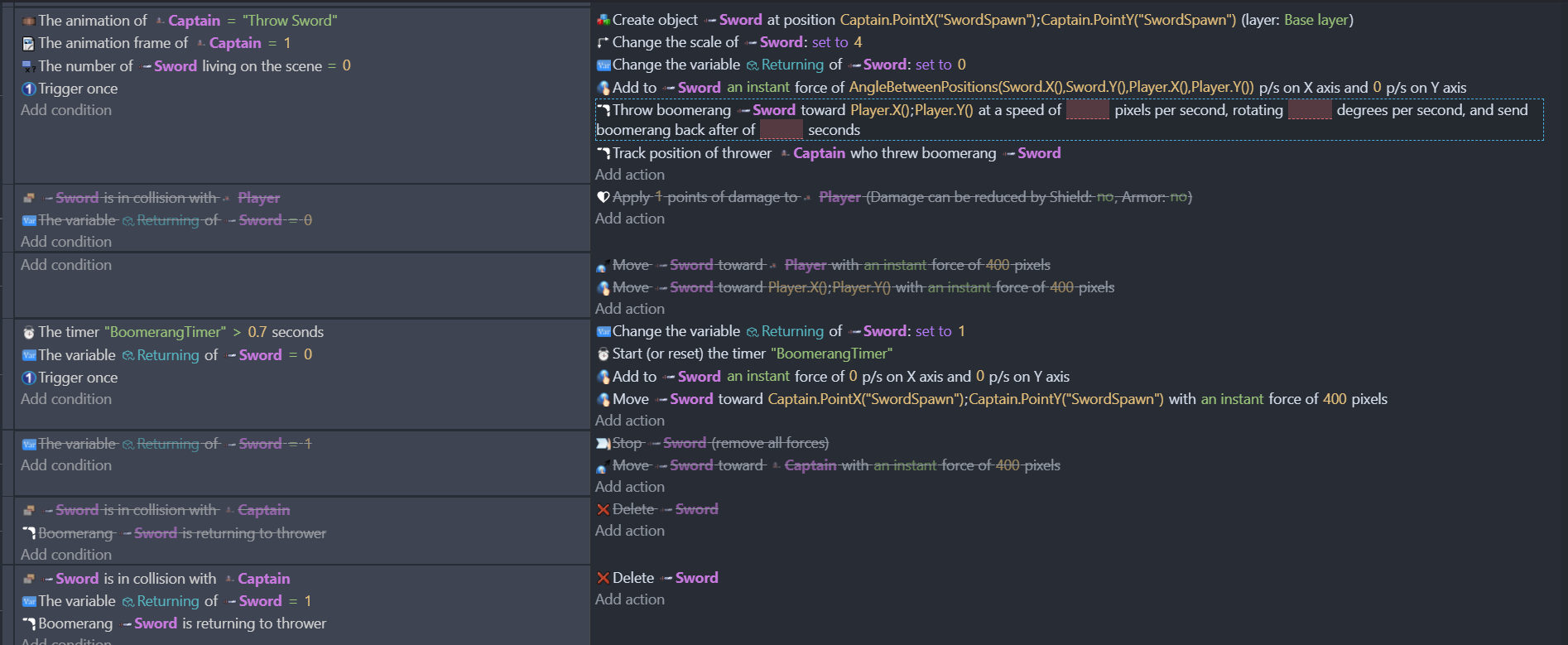Click Sword living on the scene value 0

[x=347, y=65]
